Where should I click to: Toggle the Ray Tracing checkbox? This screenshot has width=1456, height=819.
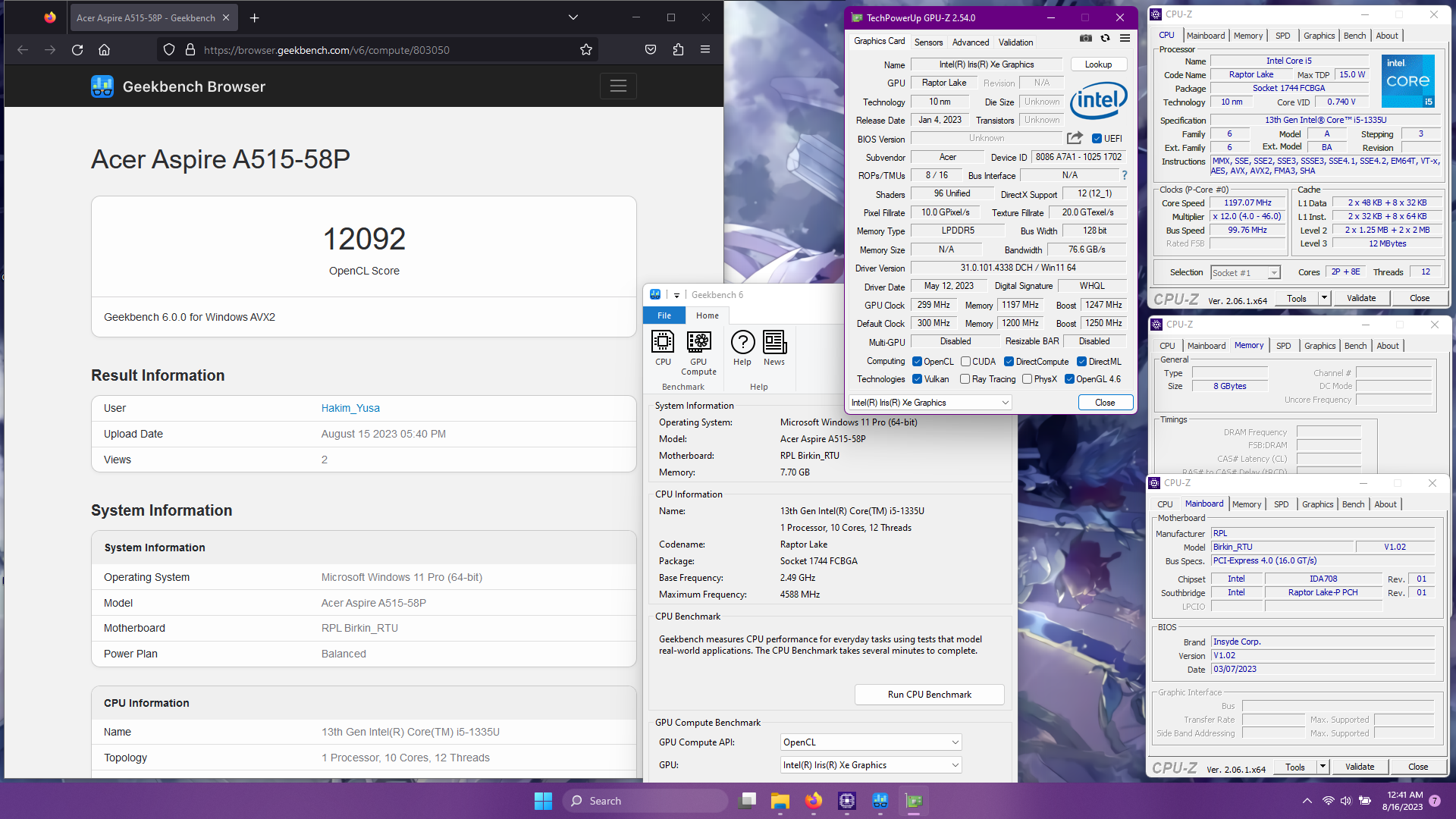pos(965,379)
